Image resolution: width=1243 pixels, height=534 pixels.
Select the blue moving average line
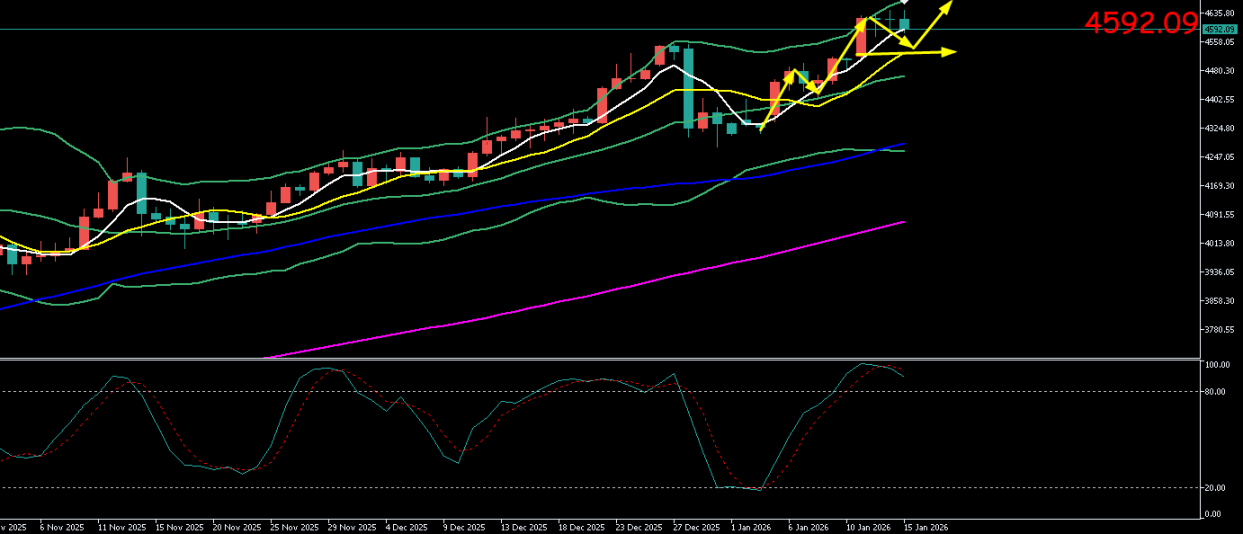tap(500, 205)
